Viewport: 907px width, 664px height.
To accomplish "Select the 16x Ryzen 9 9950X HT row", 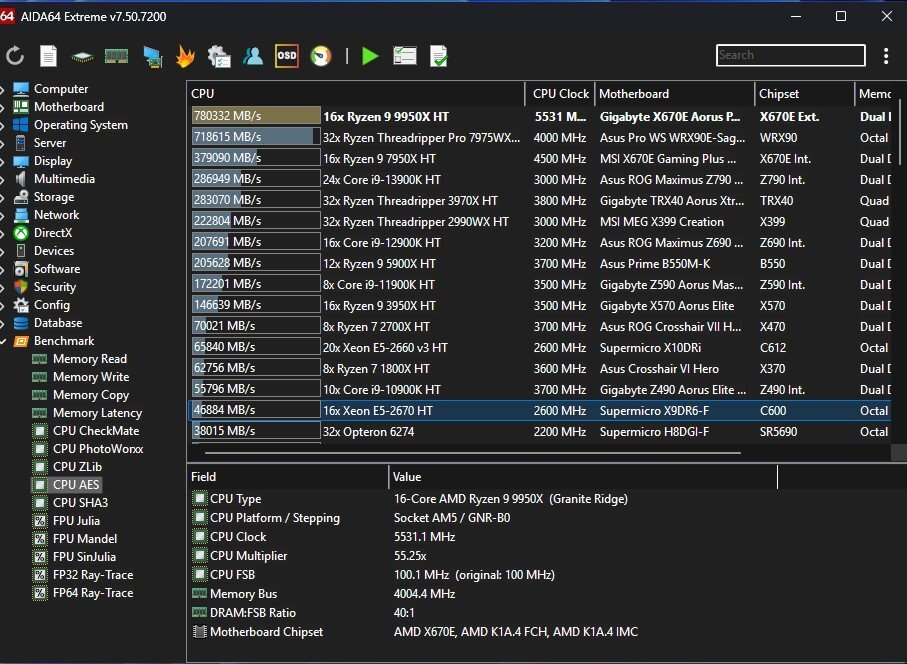I will click(540, 116).
